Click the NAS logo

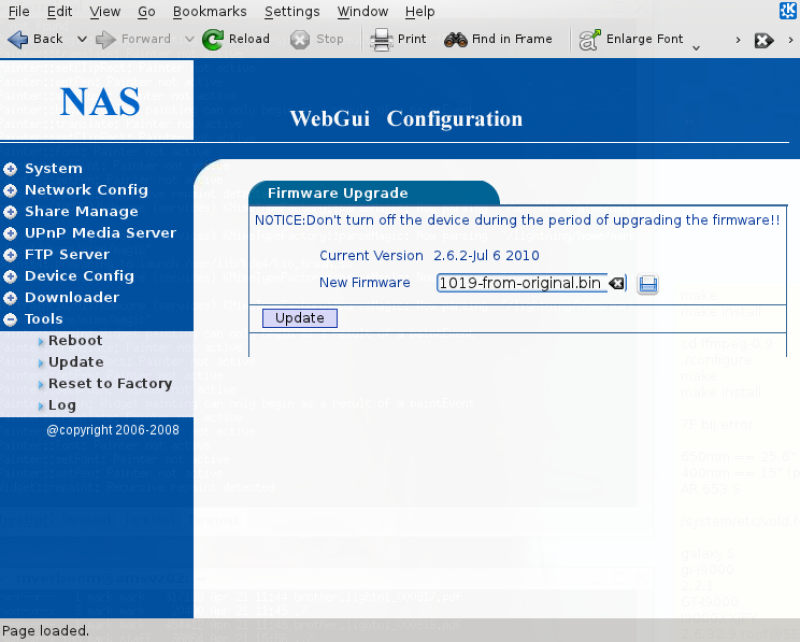99,101
